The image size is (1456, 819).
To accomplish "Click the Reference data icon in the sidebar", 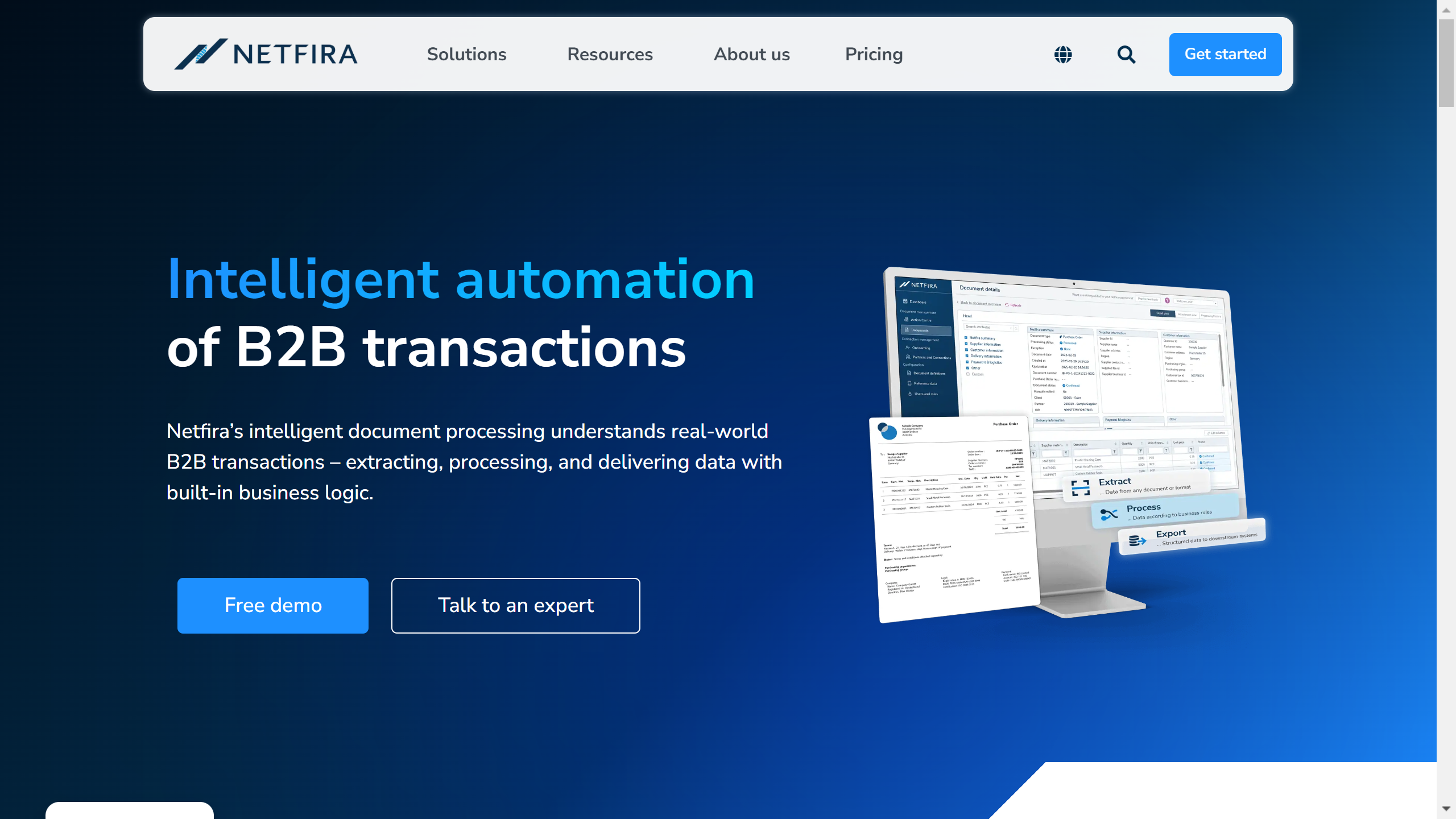I will pyautogui.click(x=909, y=383).
